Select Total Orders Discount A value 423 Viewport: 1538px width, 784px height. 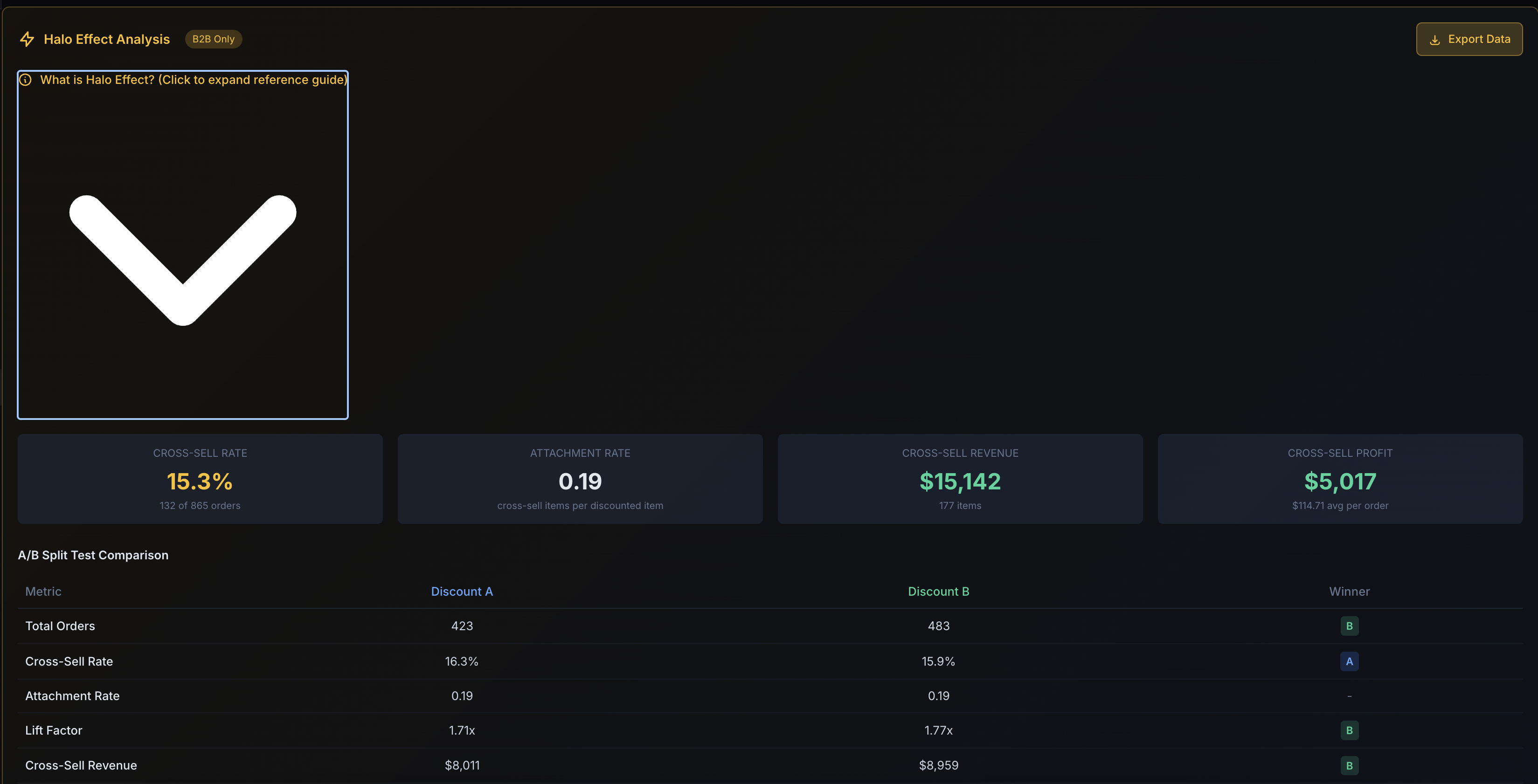click(462, 626)
